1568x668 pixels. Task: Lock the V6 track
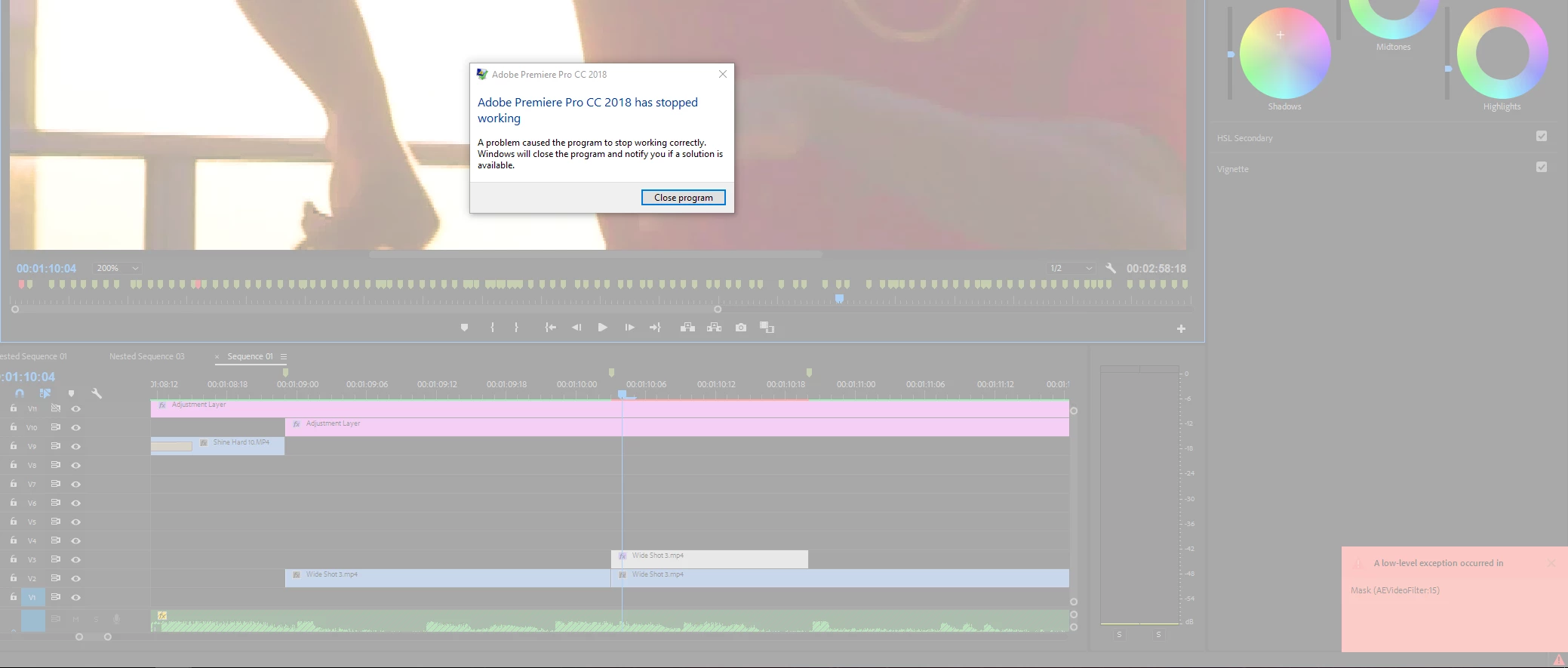point(14,502)
